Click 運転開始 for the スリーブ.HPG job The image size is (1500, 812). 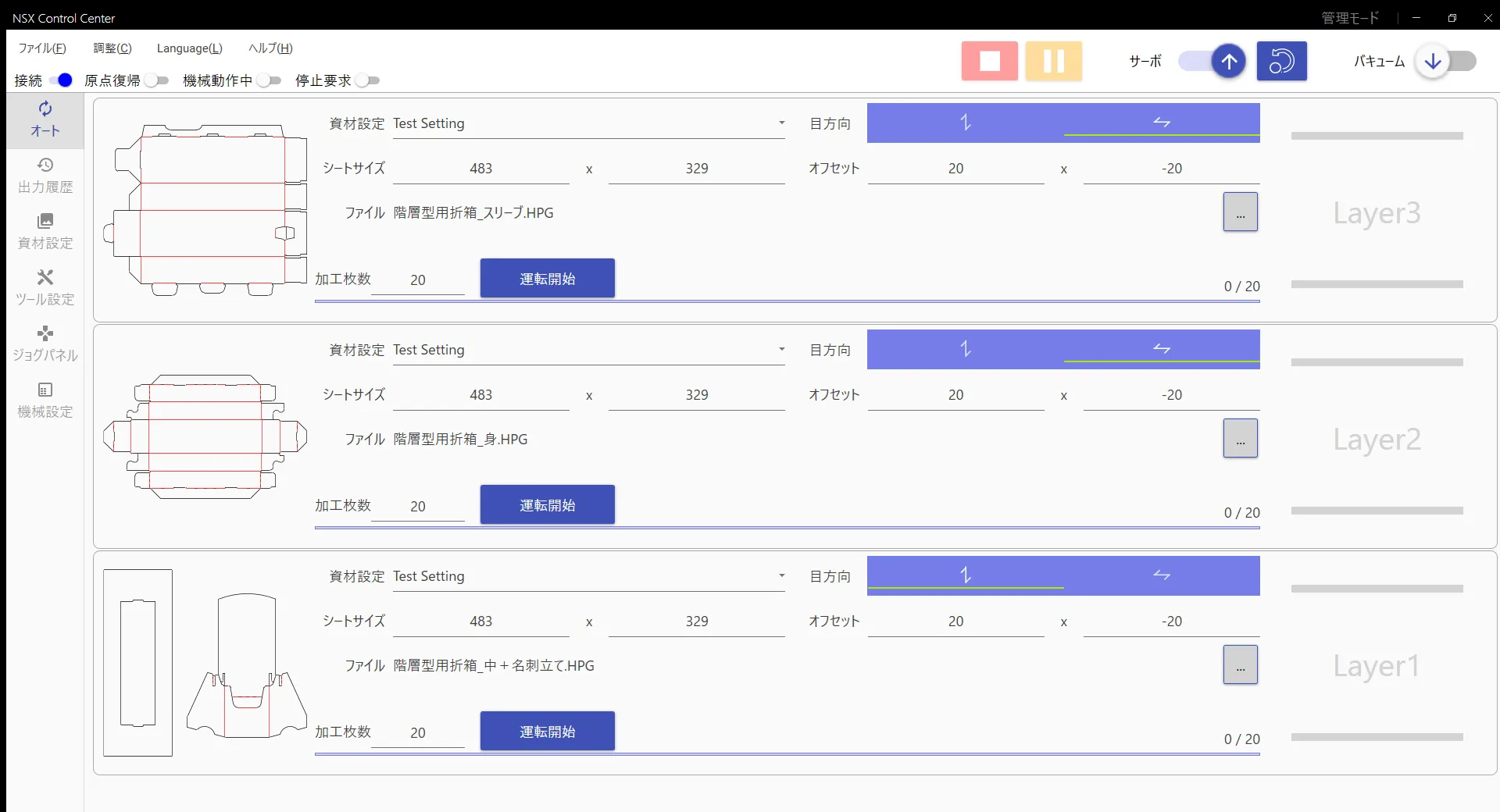point(547,279)
